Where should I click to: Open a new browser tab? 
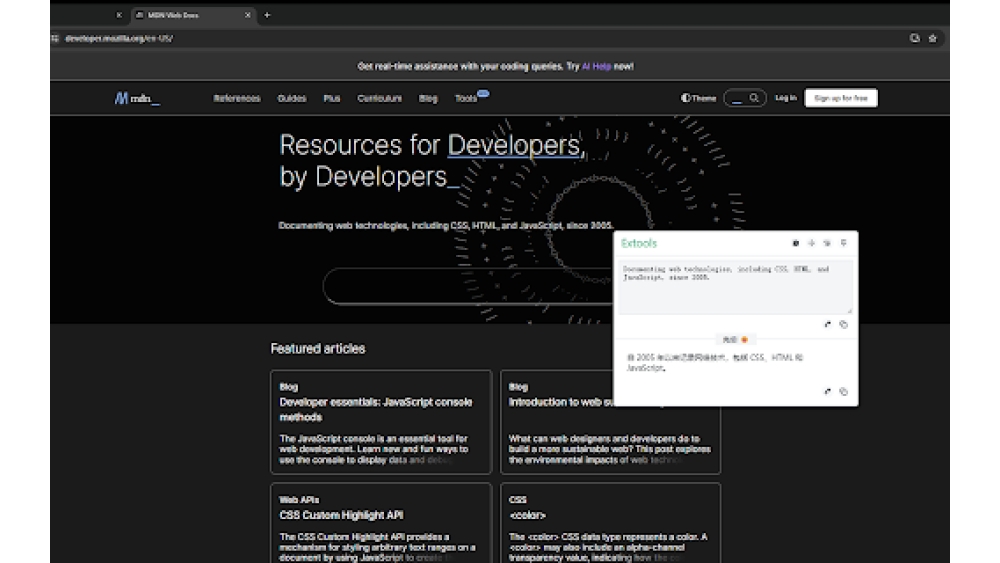click(267, 15)
